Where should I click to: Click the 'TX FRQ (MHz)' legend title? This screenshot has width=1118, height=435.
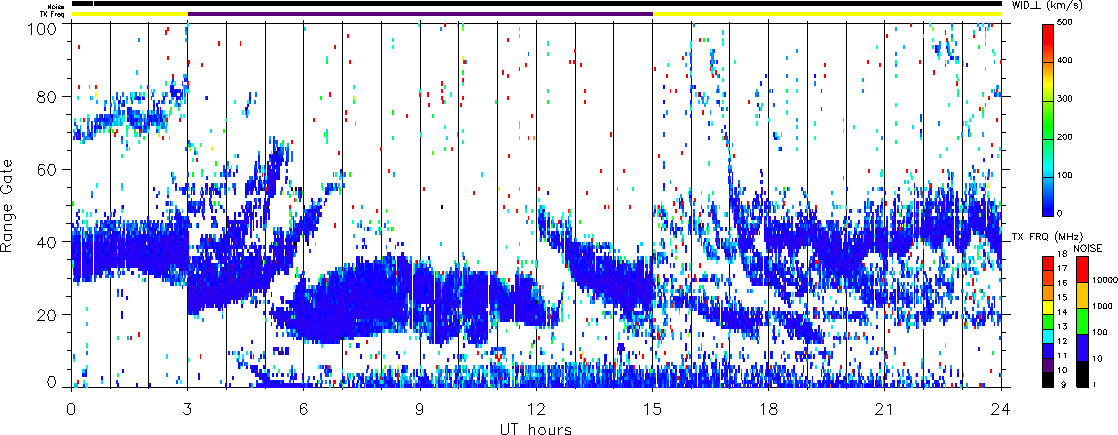[1042, 237]
